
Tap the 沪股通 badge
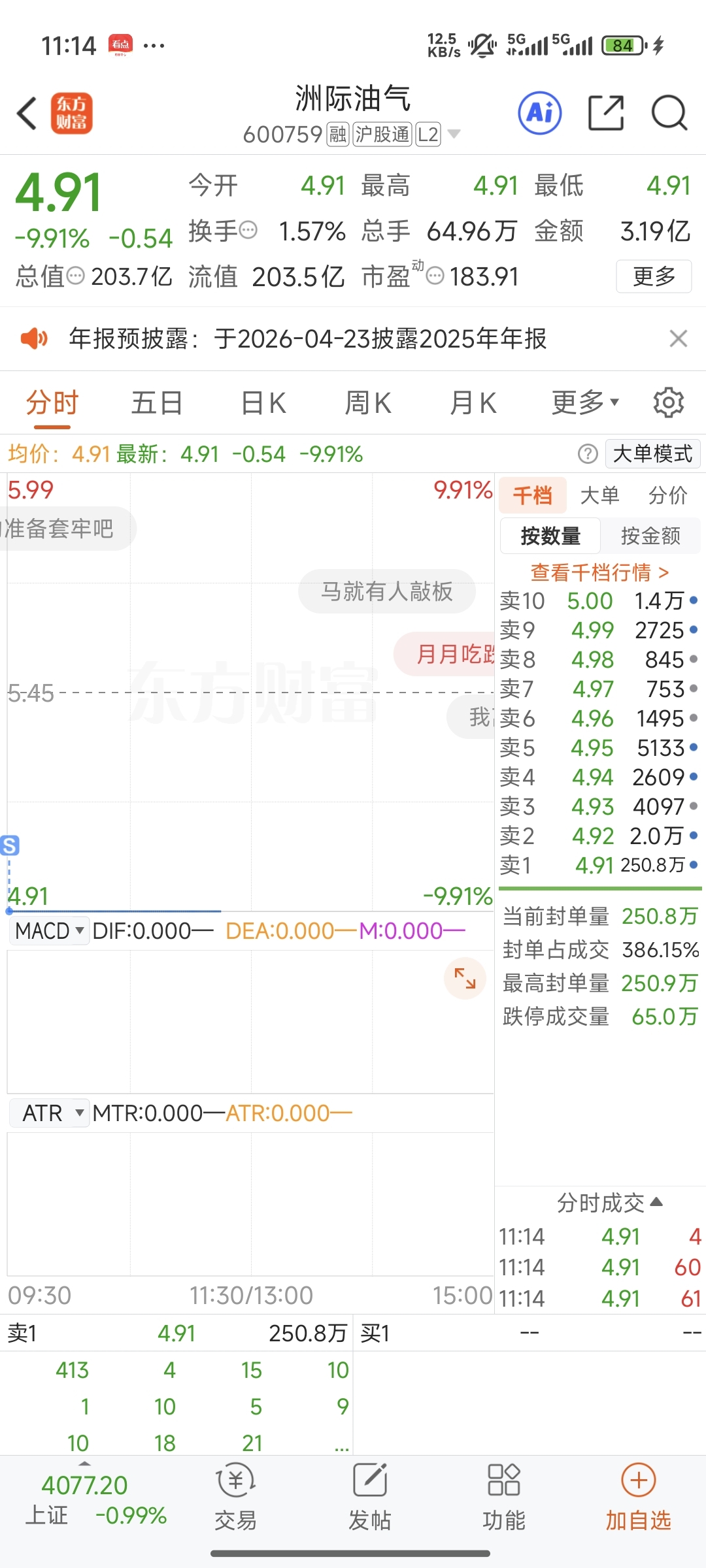point(382,135)
